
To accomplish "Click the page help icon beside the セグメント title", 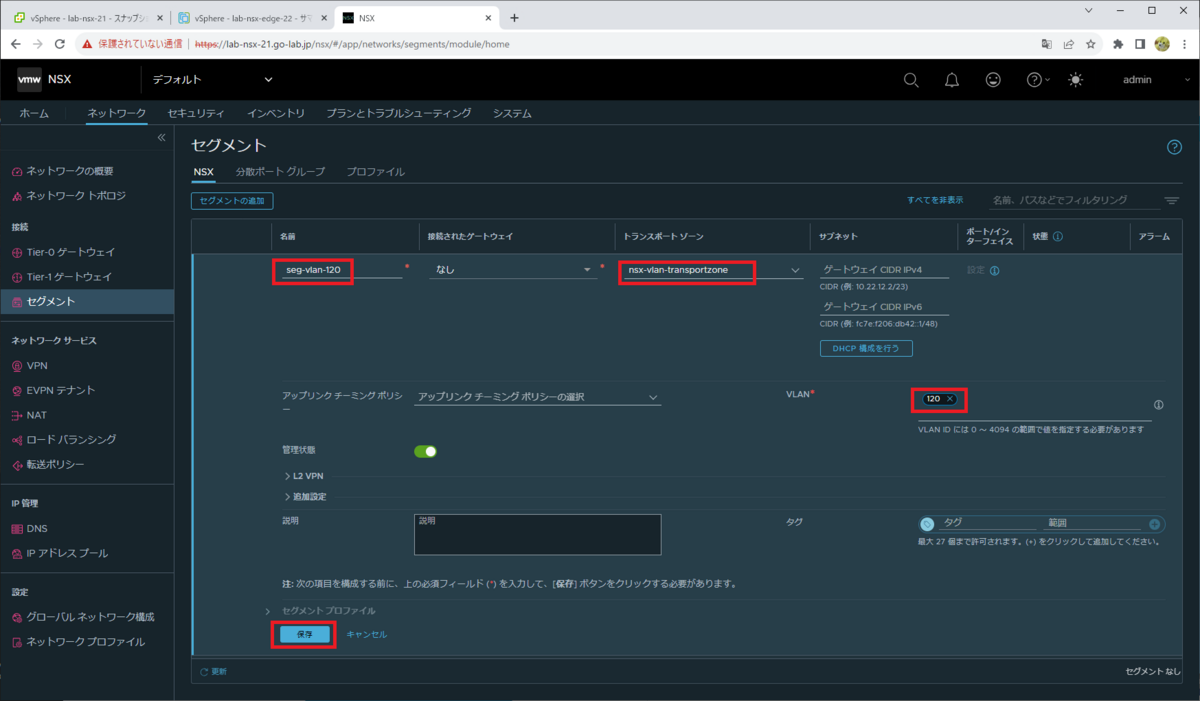I will pos(1175,147).
